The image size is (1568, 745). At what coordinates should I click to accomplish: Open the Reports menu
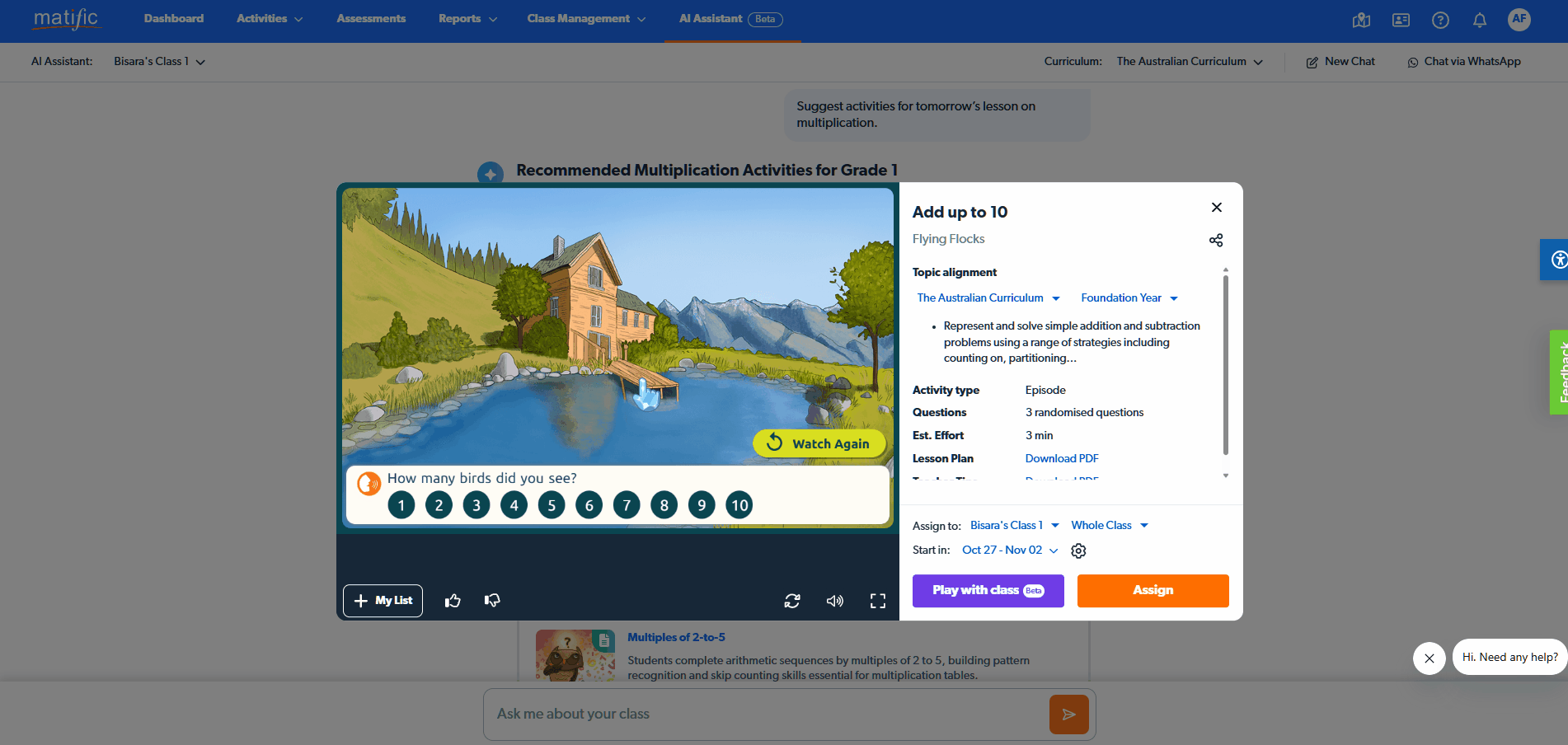[467, 19]
